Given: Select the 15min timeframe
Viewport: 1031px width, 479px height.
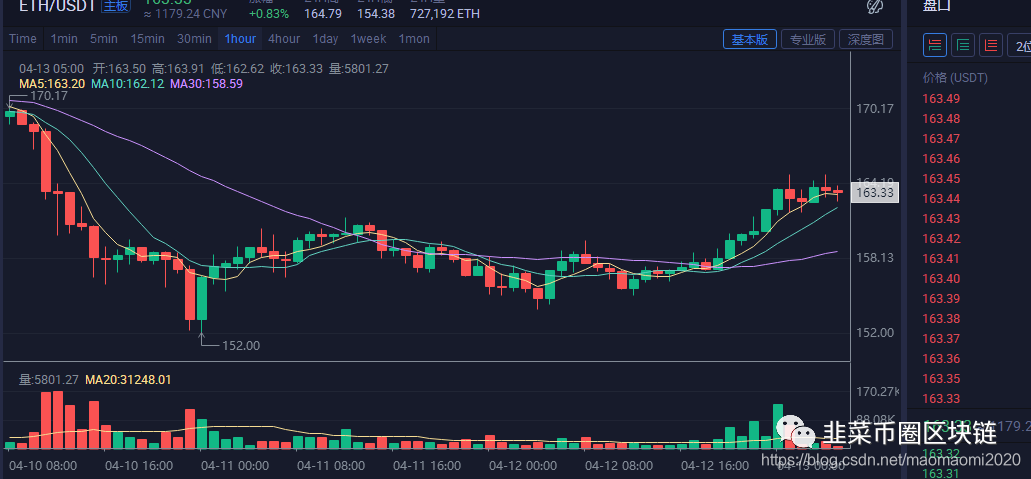Looking at the screenshot, I should click(147, 39).
